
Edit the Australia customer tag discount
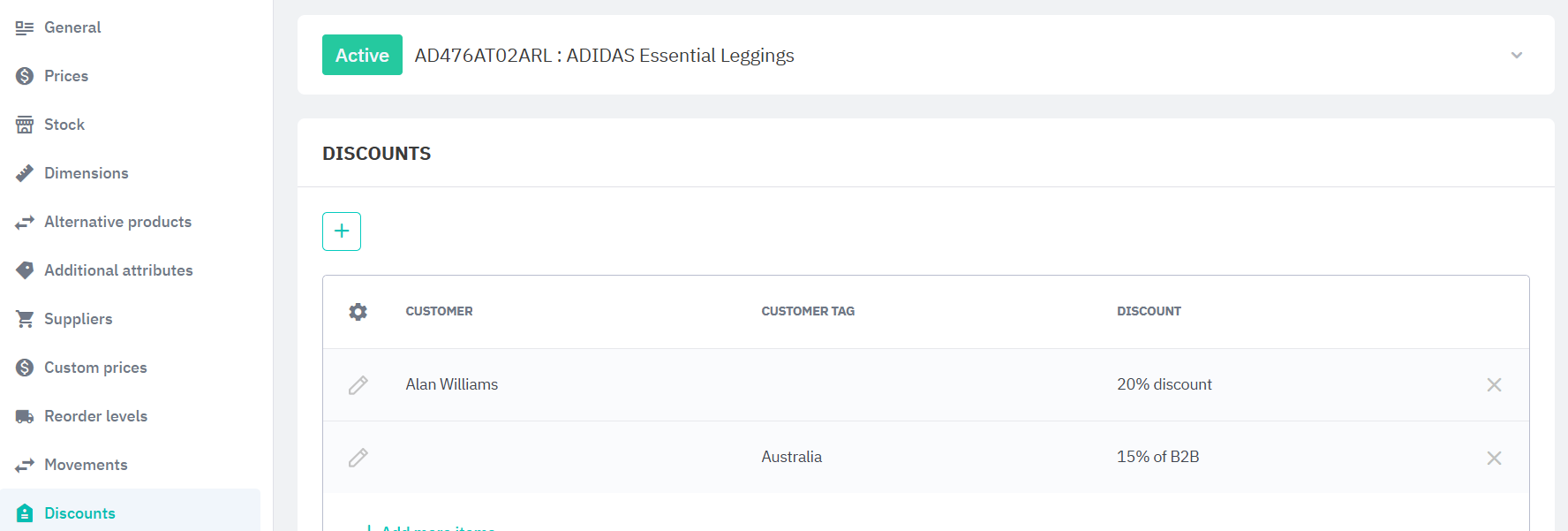[358, 458]
